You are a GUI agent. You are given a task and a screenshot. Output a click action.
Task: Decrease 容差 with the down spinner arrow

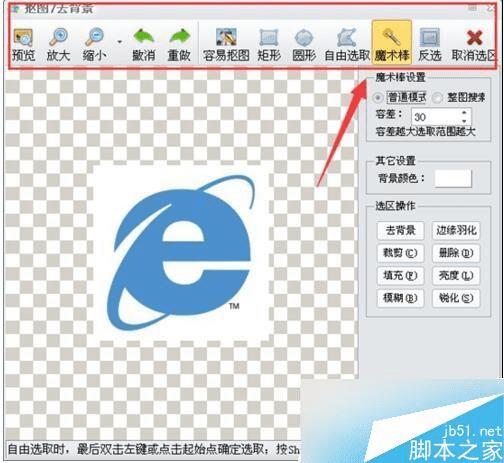(465, 121)
